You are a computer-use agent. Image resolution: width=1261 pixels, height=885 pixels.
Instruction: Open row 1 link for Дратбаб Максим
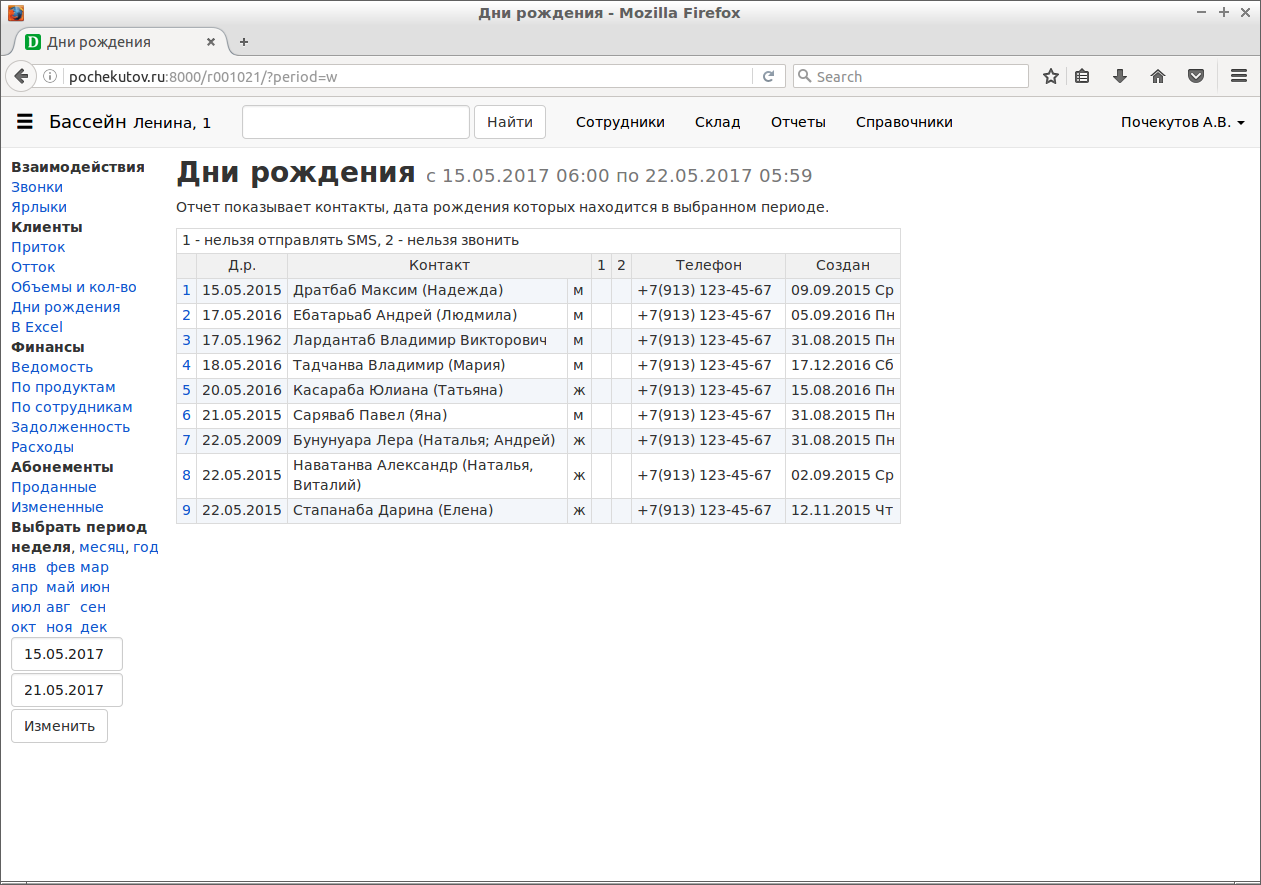[x=186, y=290]
